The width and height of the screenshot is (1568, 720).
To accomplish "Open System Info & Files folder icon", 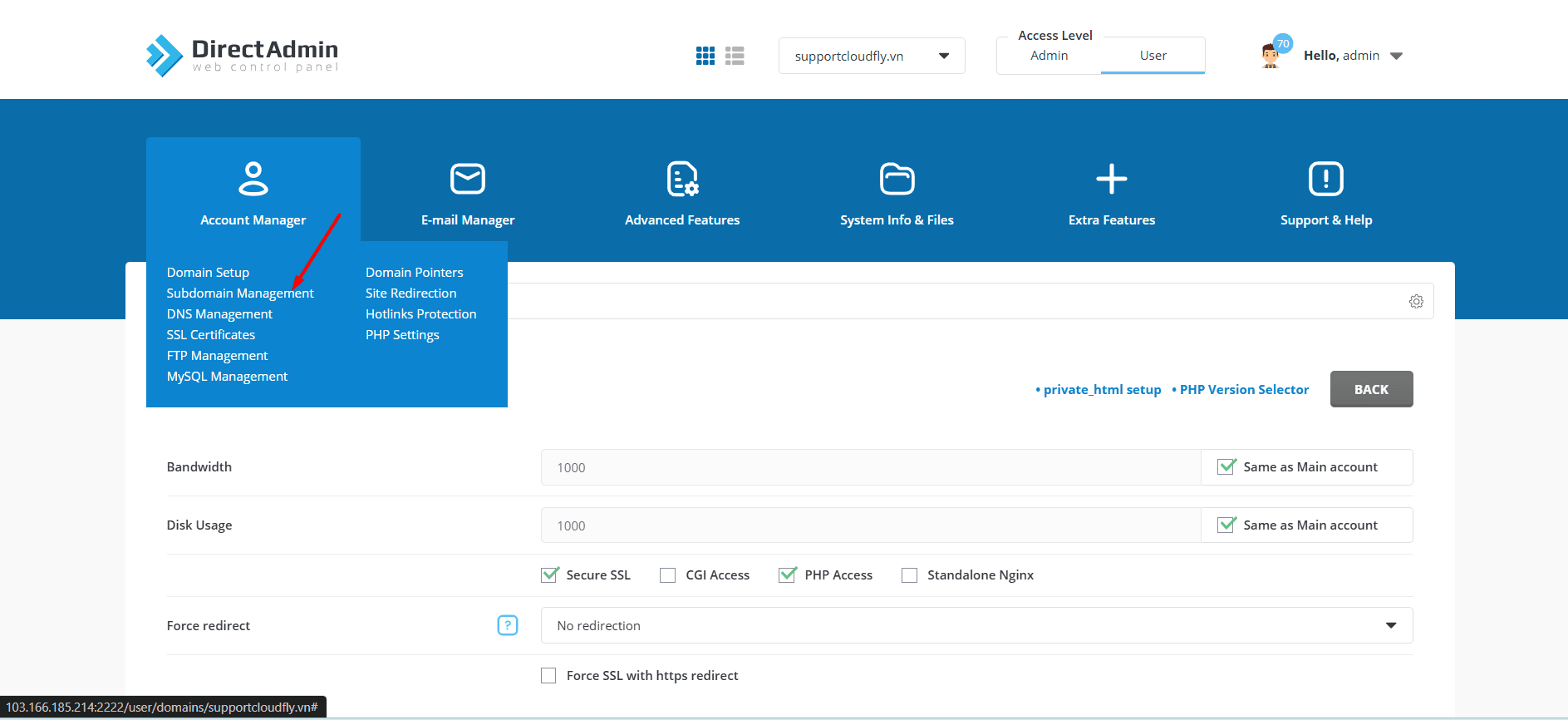I will coord(897,179).
